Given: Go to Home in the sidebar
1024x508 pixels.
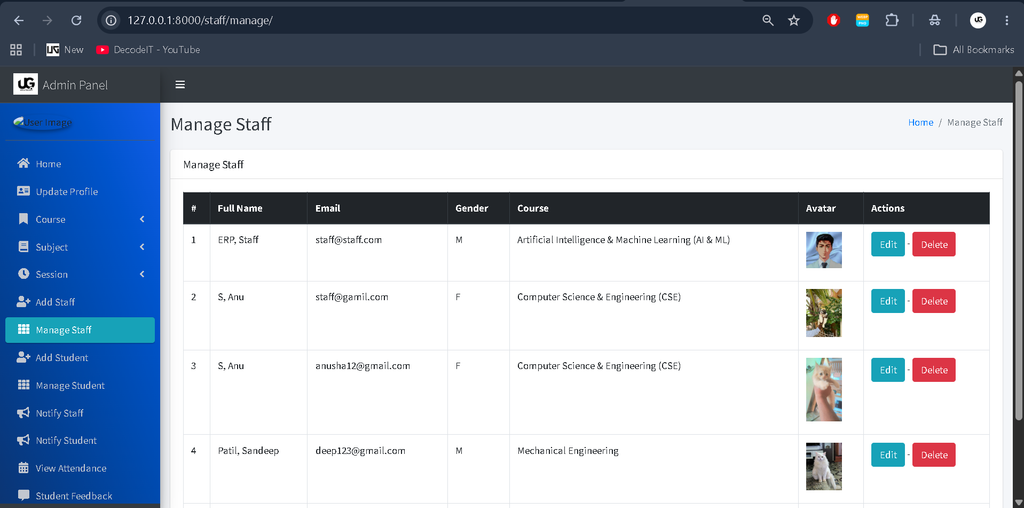Looking at the screenshot, I should pyautogui.click(x=80, y=164).
